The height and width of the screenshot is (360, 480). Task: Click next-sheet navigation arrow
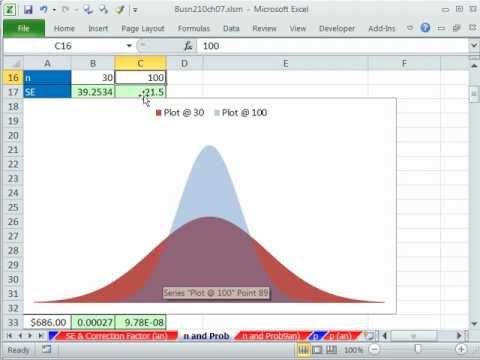tap(30, 336)
